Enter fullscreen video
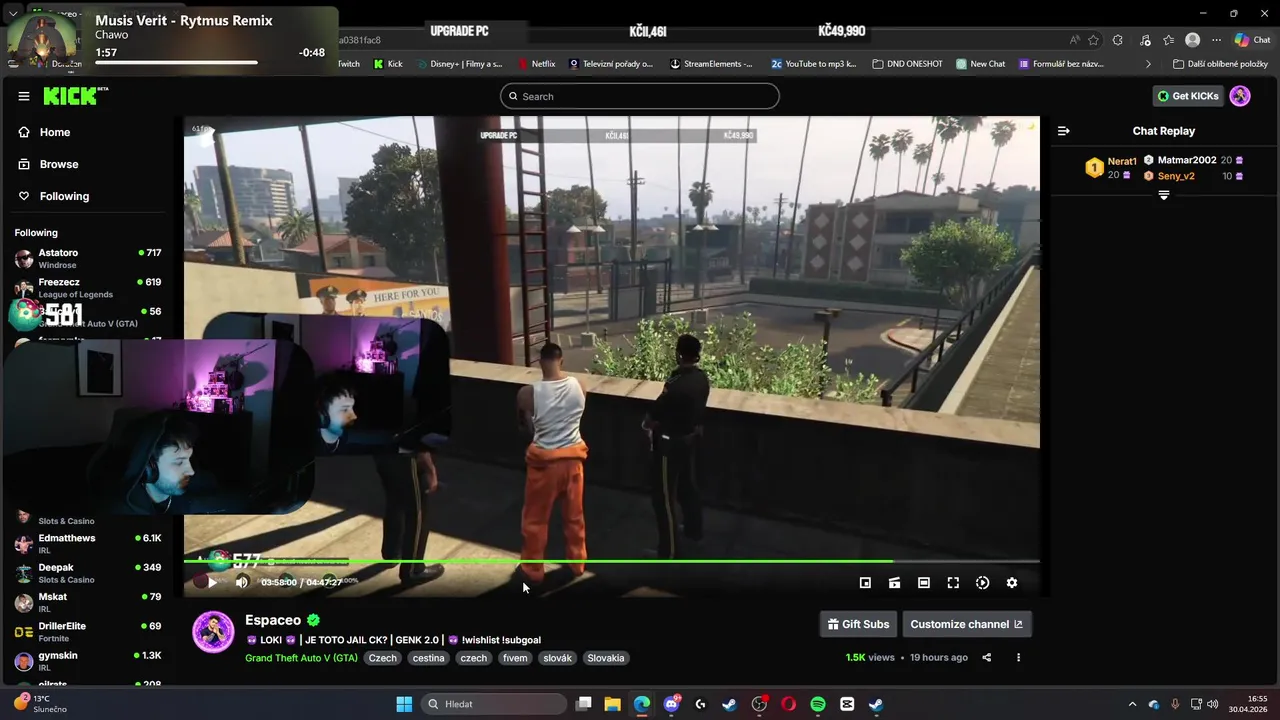The width and height of the screenshot is (1280, 720). tap(953, 583)
